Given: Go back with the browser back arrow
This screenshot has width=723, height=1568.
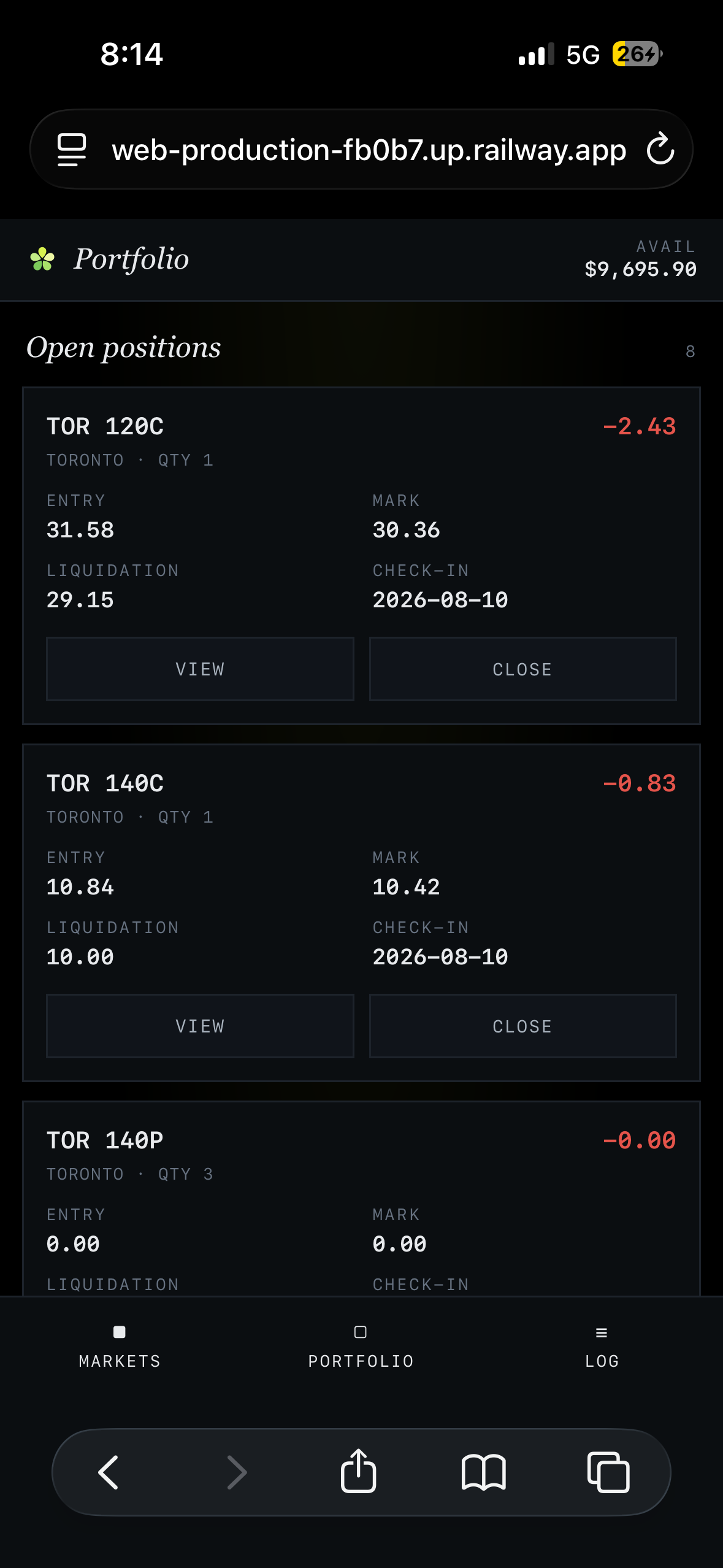Looking at the screenshot, I should 109,1472.
